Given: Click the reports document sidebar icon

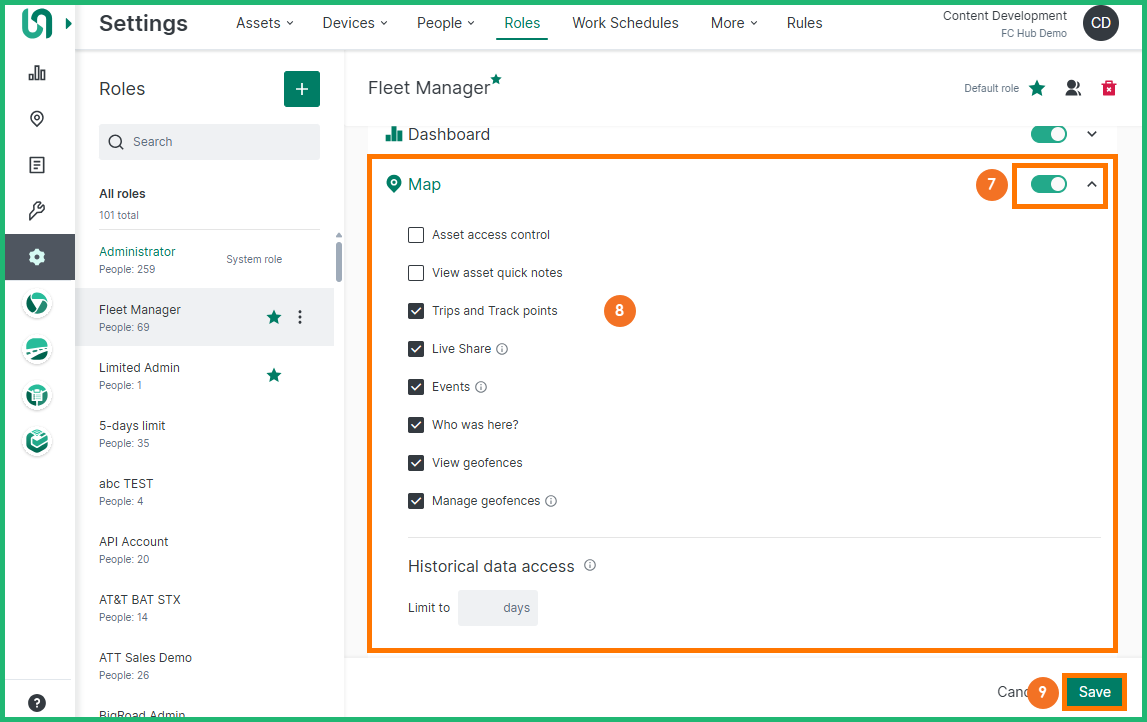Looking at the screenshot, I should coord(37,165).
